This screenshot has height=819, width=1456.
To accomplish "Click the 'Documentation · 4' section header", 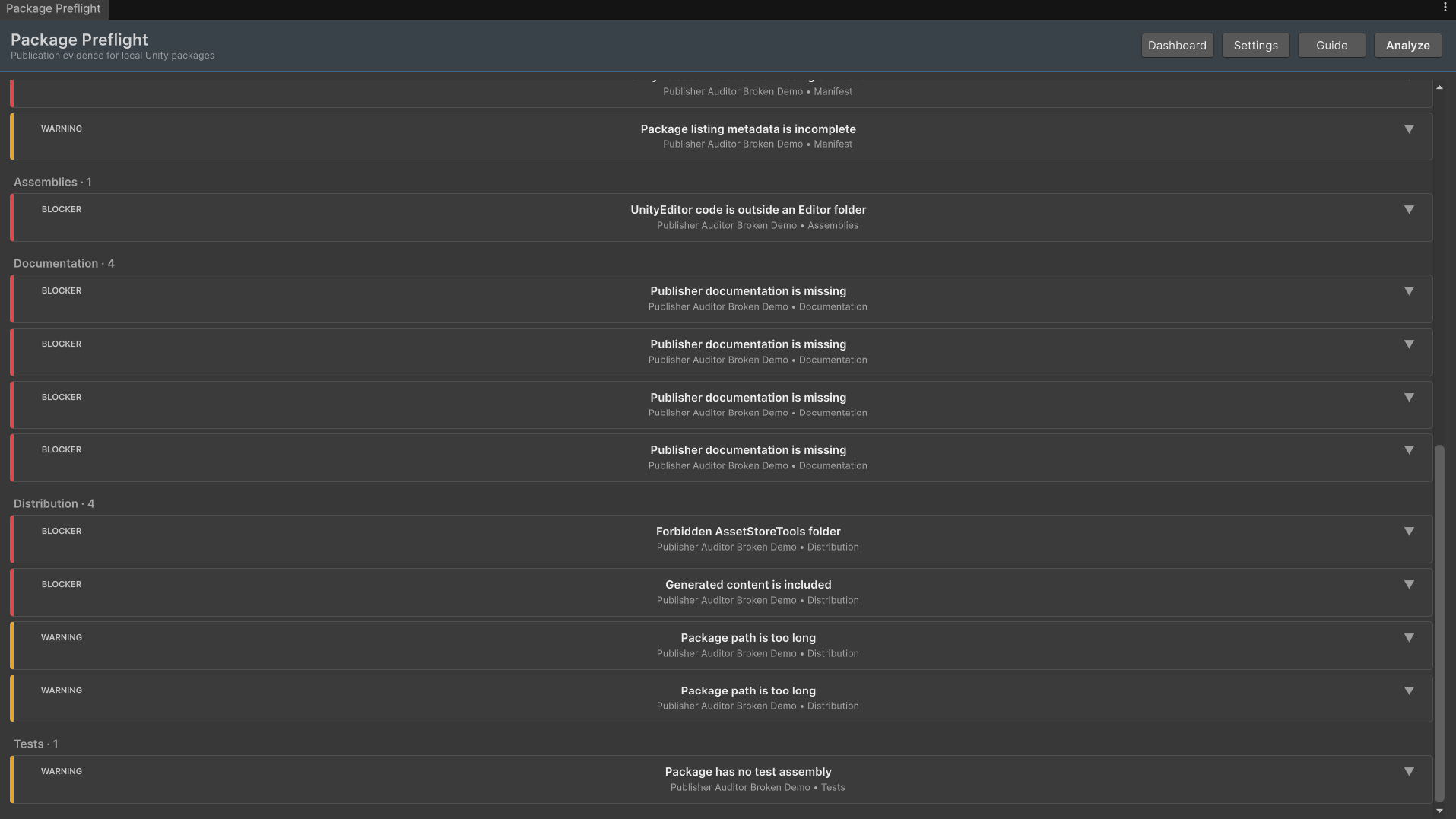I will 64,264.
